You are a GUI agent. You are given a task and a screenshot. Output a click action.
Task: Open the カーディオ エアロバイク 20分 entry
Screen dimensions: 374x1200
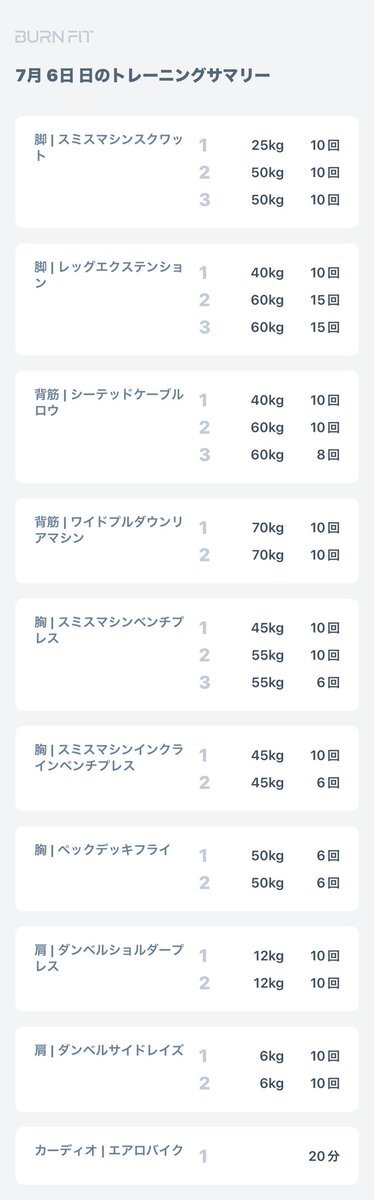pyautogui.click(x=187, y=1155)
